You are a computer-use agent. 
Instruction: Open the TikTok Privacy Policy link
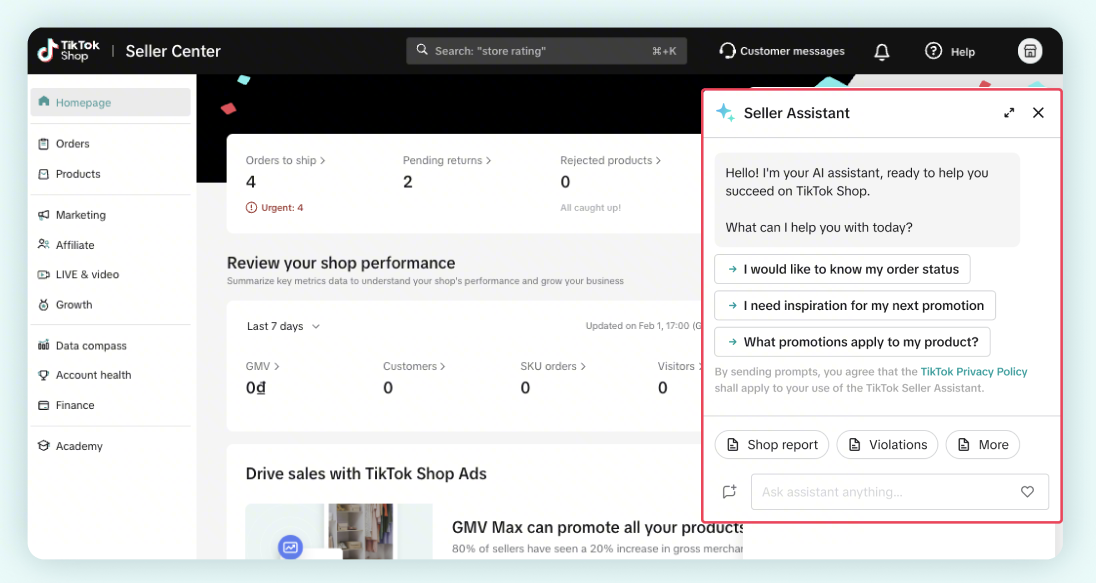click(974, 372)
